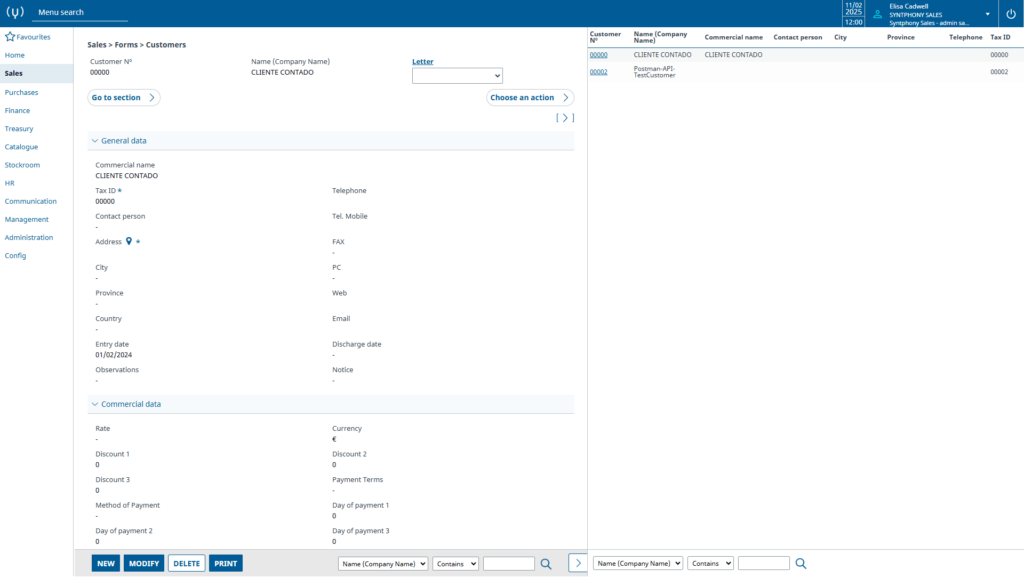1024x578 pixels.
Task: Go to next record arrow
Action: tap(565, 118)
